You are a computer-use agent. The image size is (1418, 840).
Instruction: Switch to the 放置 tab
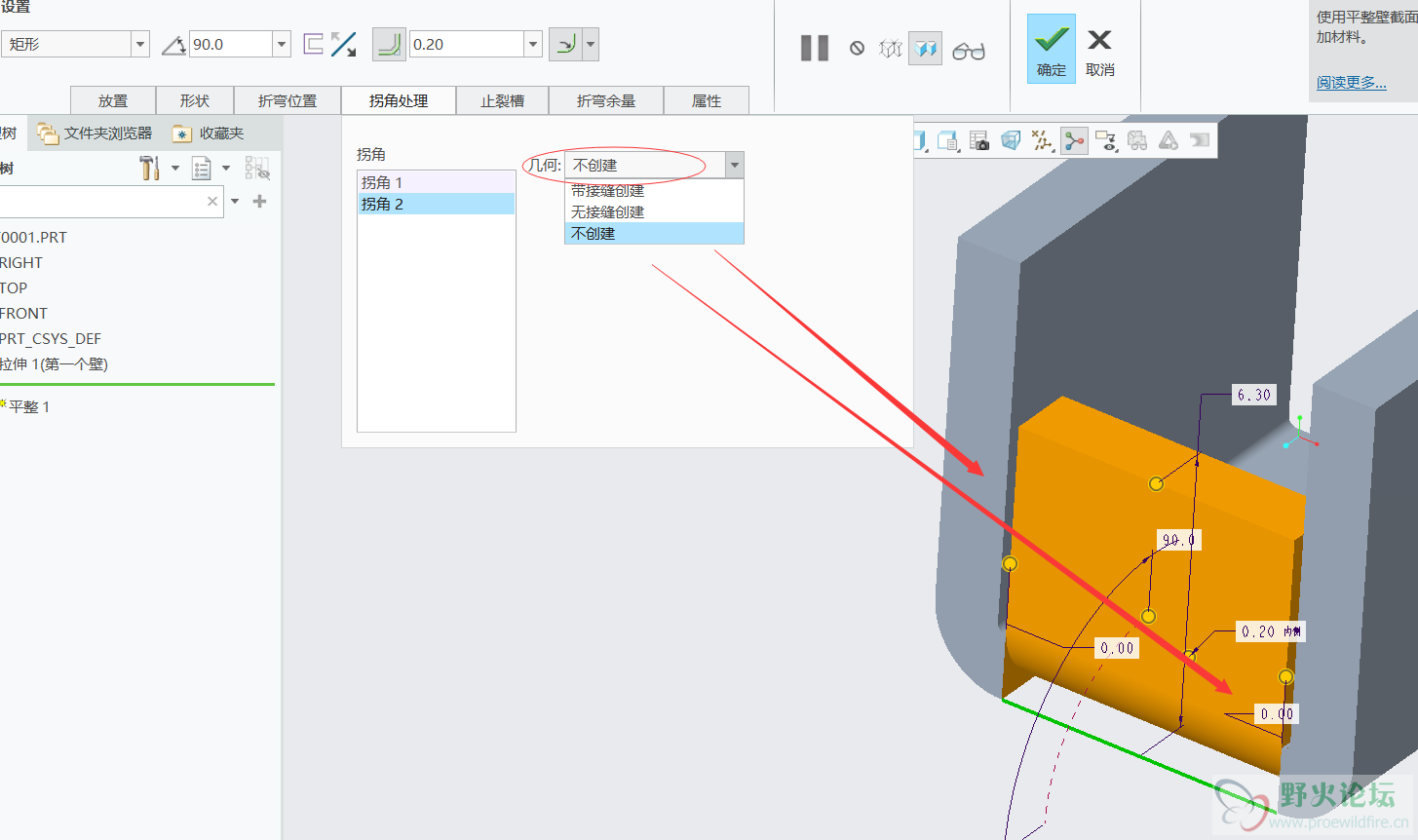pos(113,100)
